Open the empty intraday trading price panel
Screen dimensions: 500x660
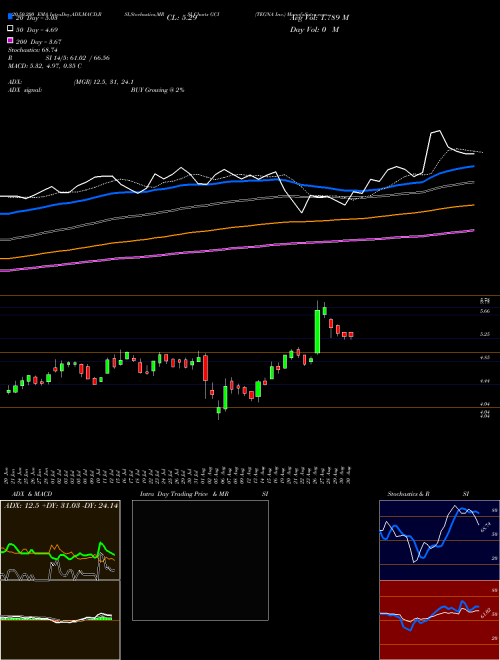coord(200,560)
